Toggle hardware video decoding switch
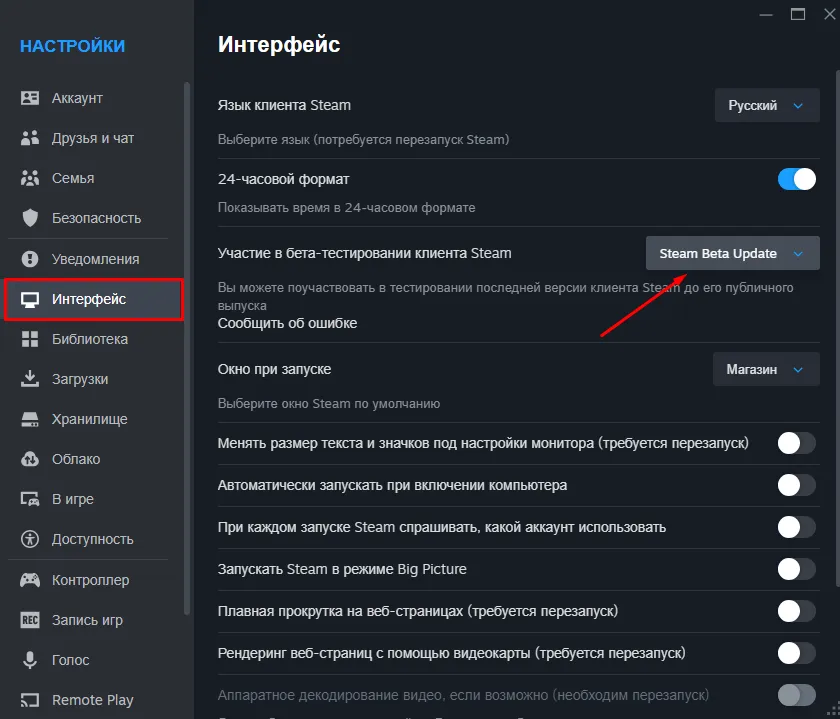Screen dimensions: 840x719 (x=797, y=695)
